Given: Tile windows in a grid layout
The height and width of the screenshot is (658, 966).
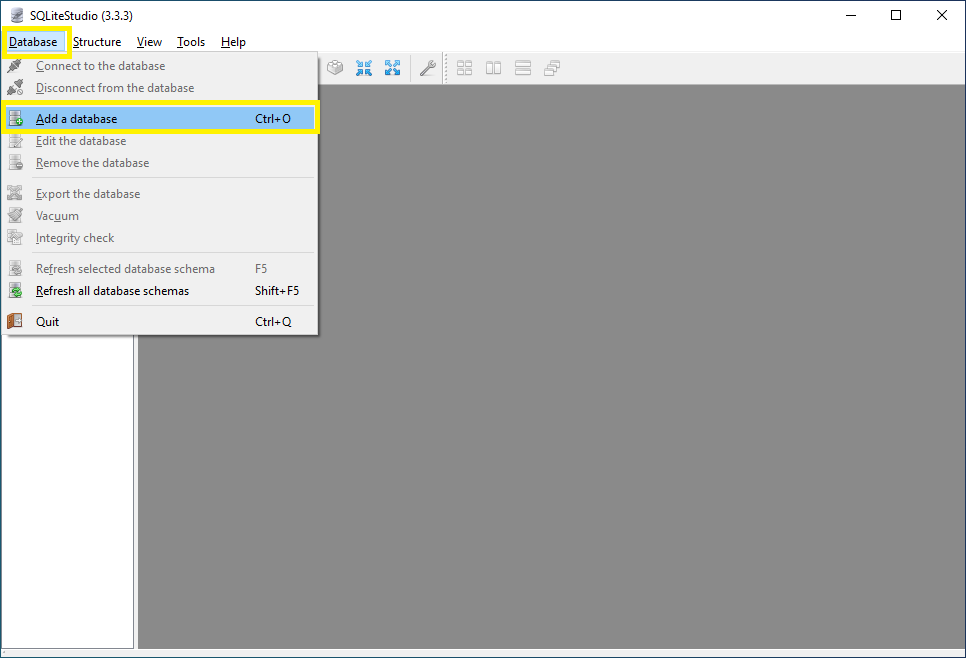Looking at the screenshot, I should [x=465, y=68].
